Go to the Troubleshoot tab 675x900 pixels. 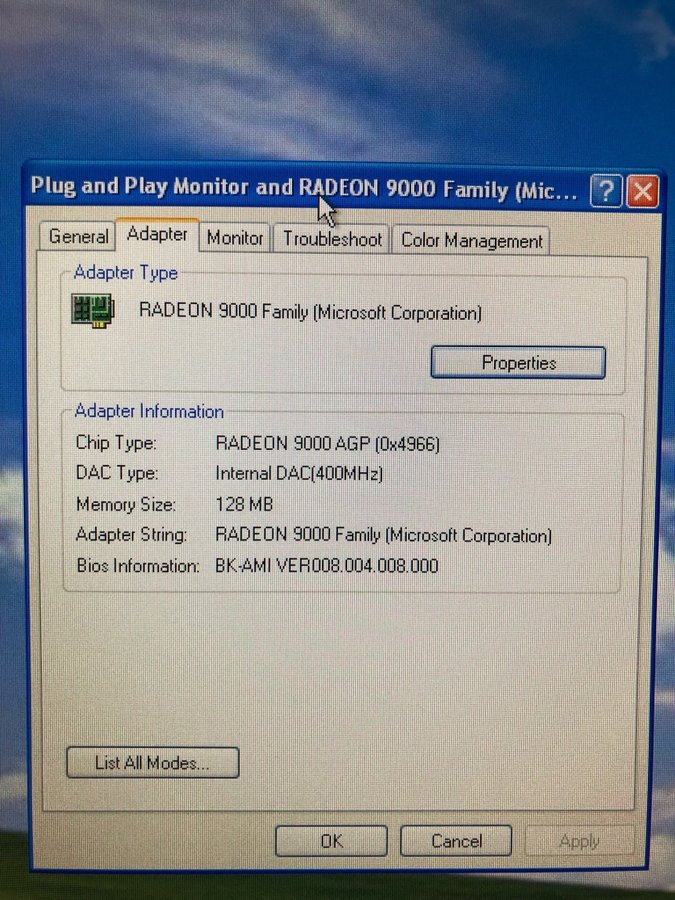332,239
